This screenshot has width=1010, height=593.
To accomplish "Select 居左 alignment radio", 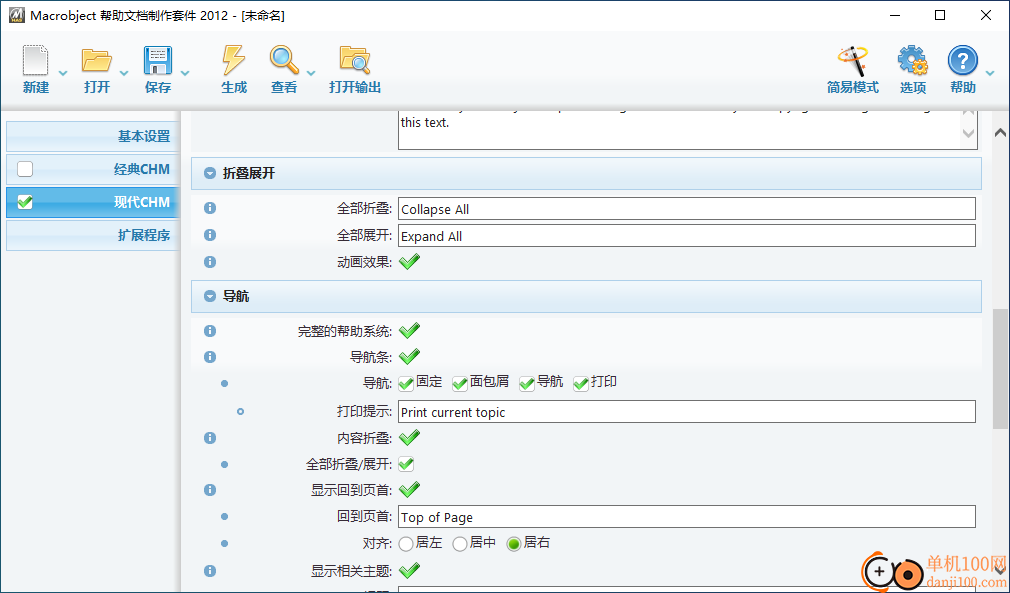I will (x=406, y=544).
